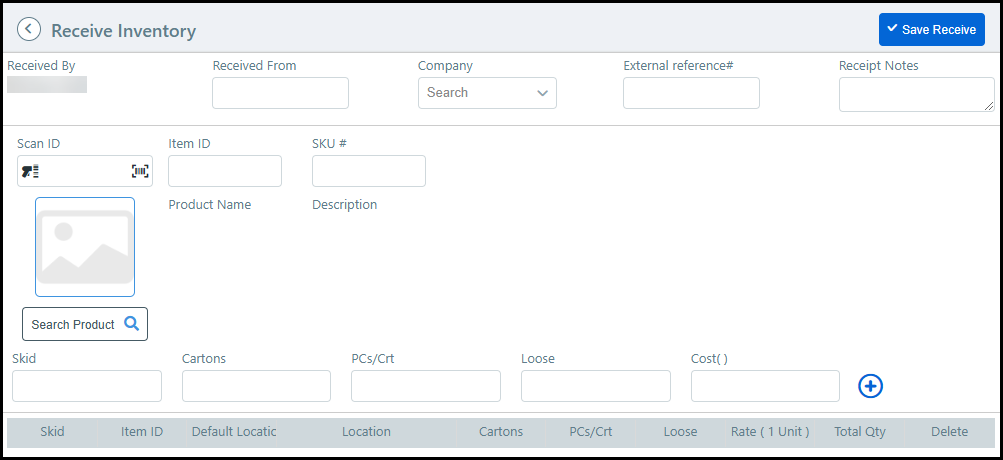
Task: Click the Loose quantity field
Action: [596, 386]
